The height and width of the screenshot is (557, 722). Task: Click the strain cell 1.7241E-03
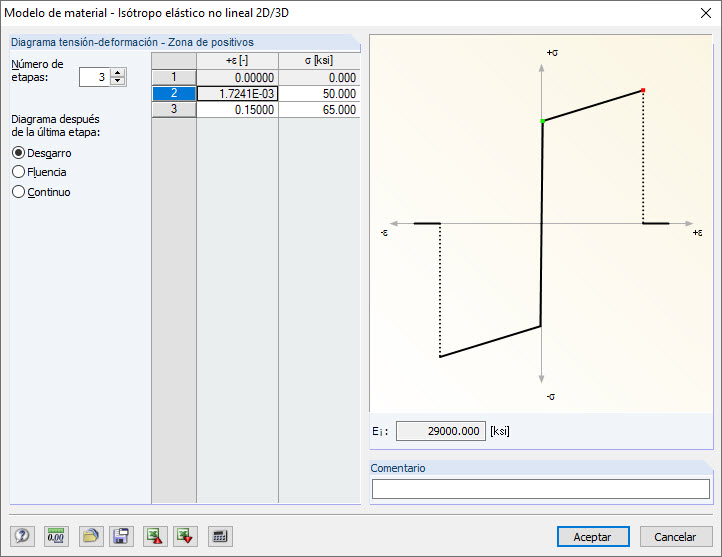(238, 93)
